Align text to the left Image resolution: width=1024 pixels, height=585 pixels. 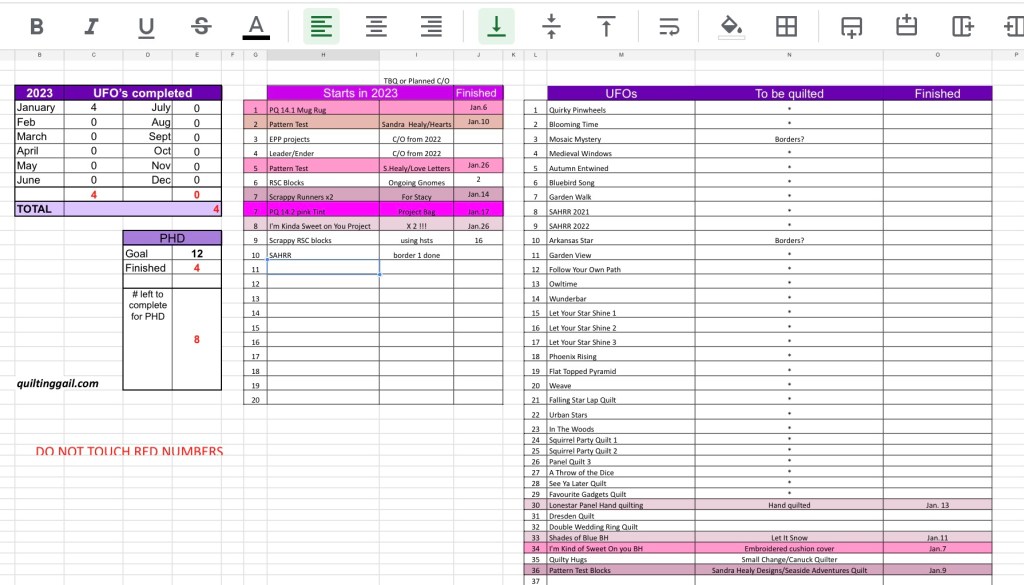(321, 26)
